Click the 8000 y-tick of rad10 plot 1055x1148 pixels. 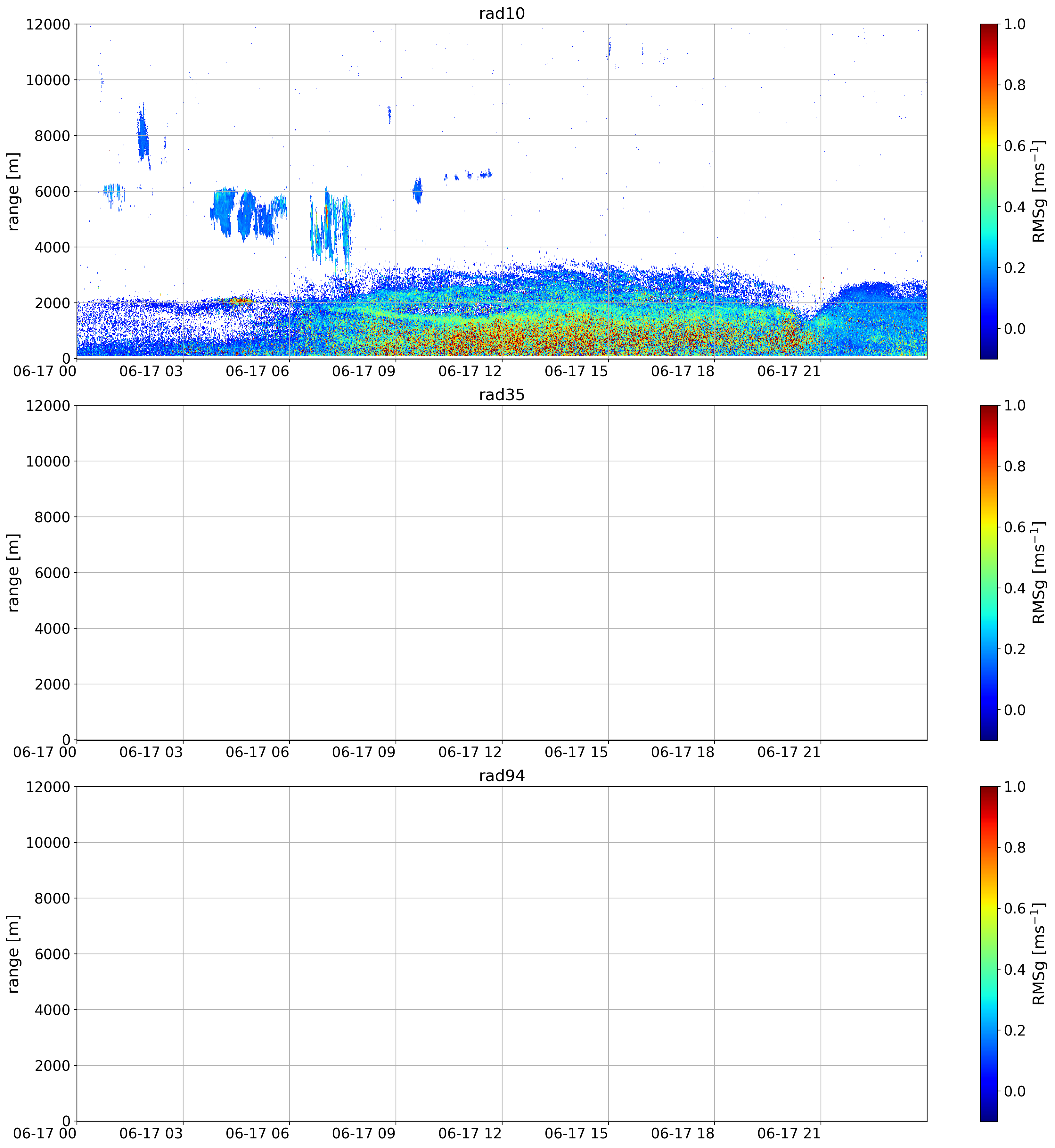[53, 136]
